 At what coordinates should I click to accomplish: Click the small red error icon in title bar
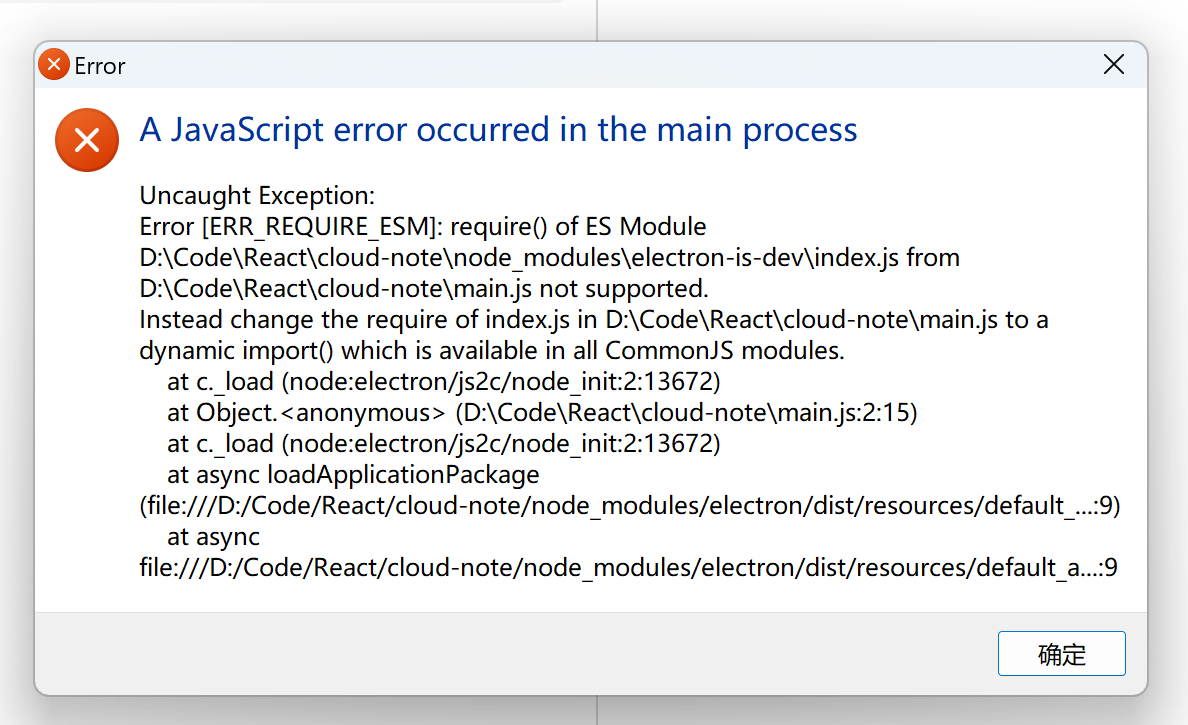(x=54, y=64)
